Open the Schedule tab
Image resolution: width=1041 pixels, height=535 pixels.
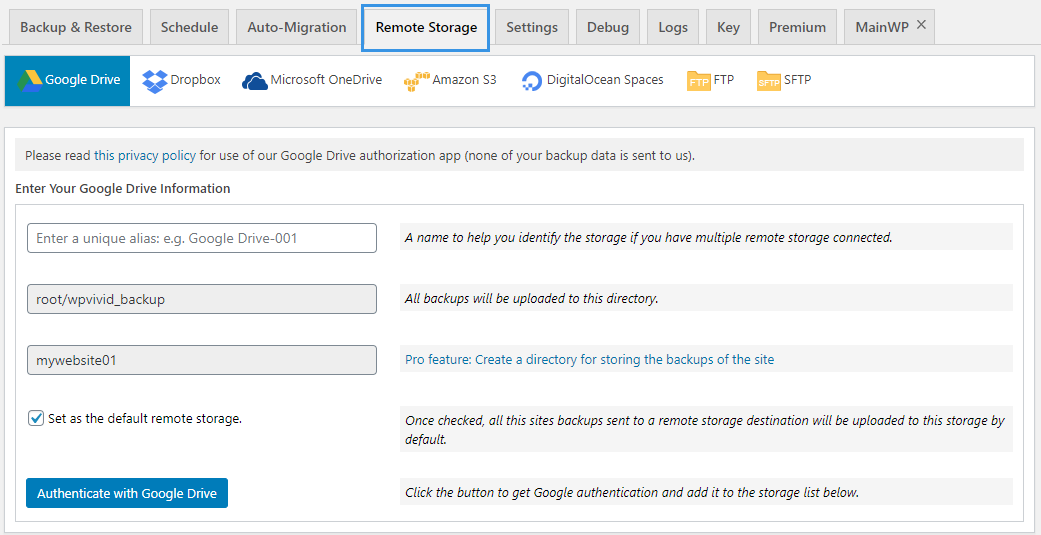click(189, 27)
